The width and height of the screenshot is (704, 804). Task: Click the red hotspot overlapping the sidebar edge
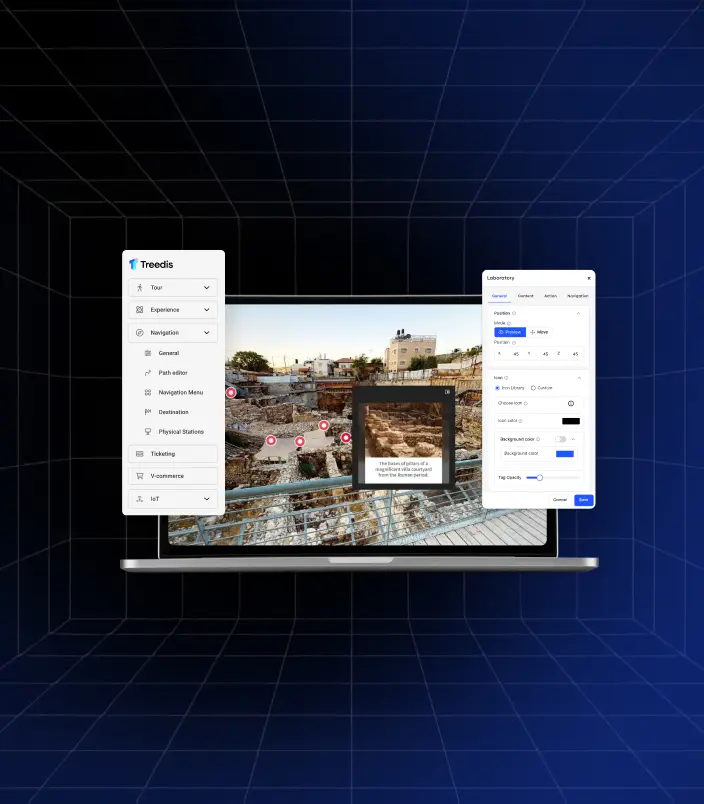point(231,392)
